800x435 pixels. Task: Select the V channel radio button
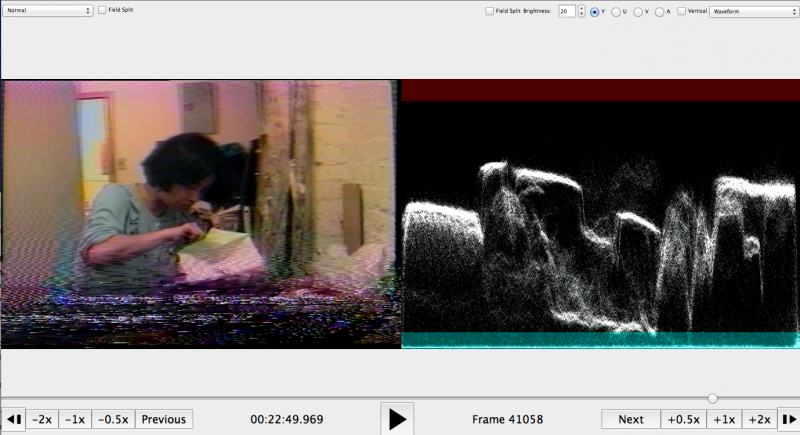(638, 11)
